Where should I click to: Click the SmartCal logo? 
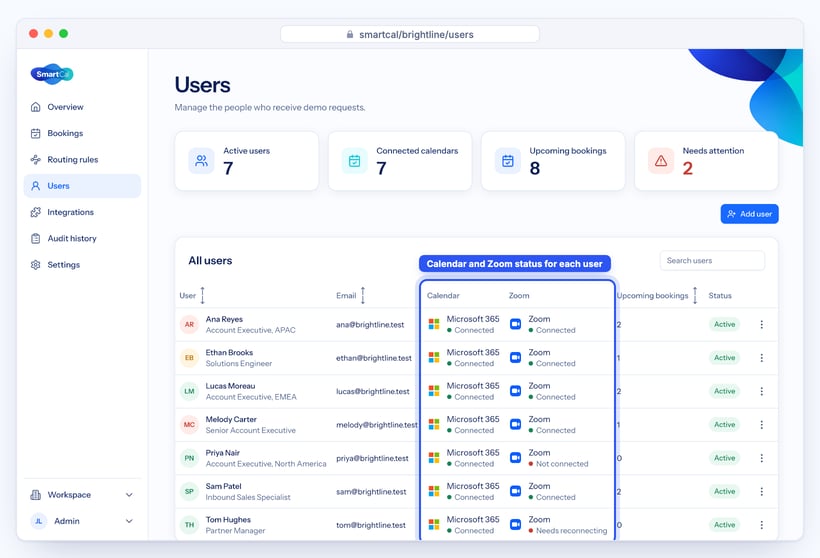pos(52,74)
